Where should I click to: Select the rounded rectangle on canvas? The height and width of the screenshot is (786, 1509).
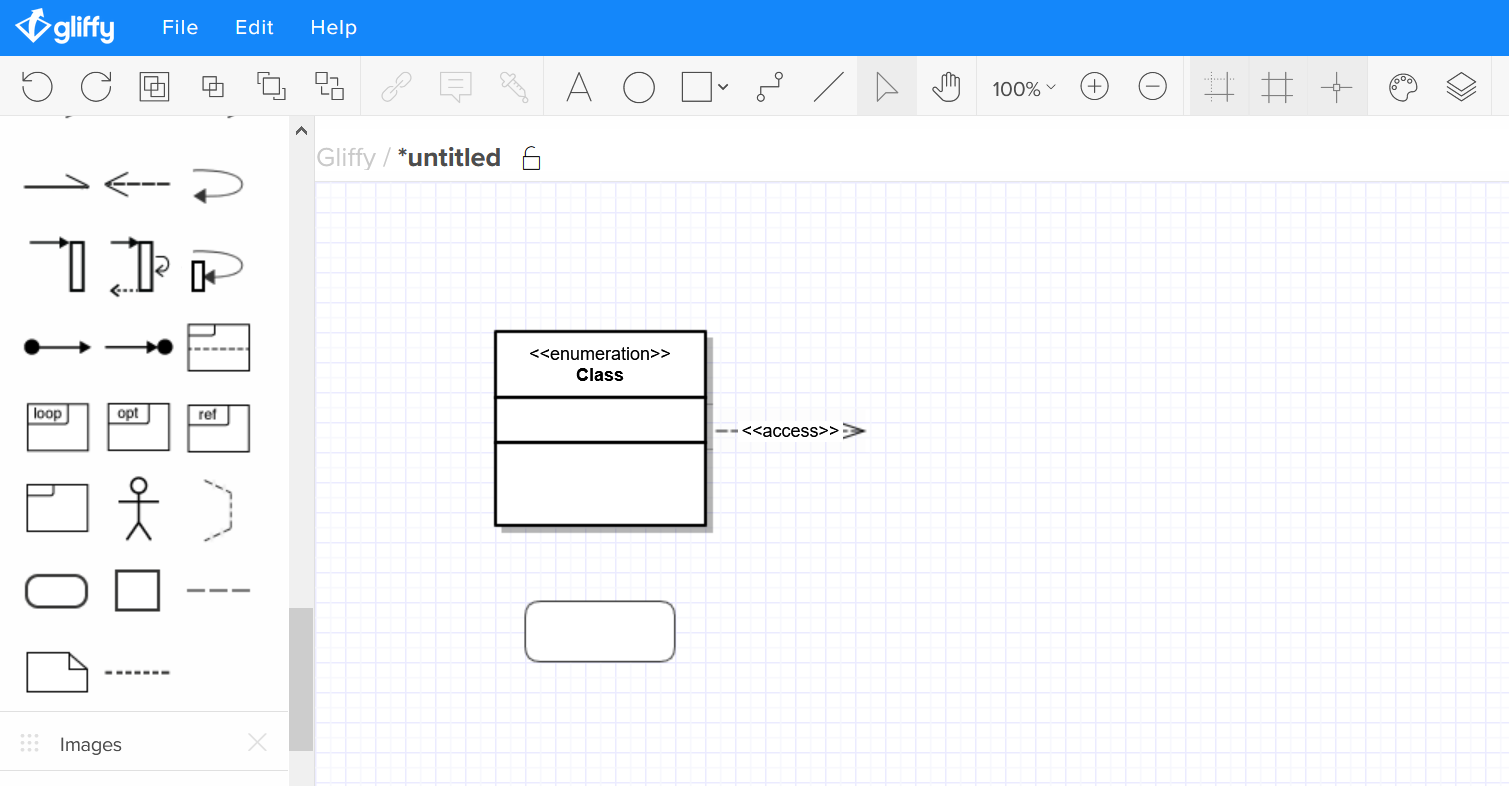tap(600, 631)
